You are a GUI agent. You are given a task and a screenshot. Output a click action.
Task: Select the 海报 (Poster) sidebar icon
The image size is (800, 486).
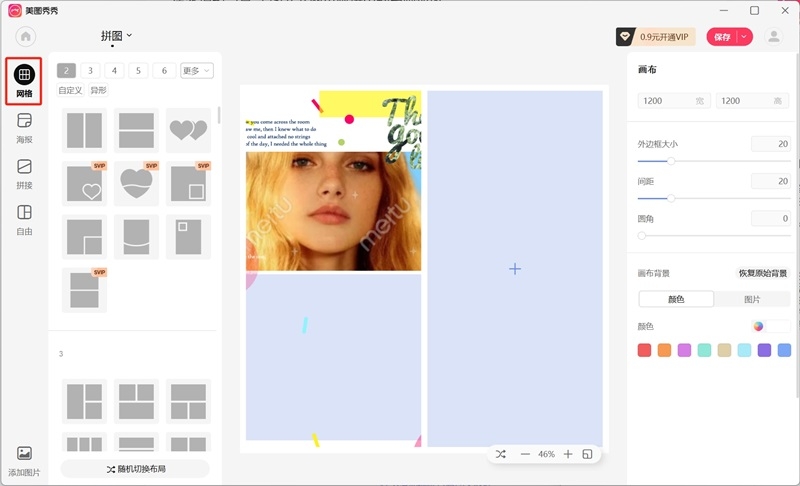25,126
